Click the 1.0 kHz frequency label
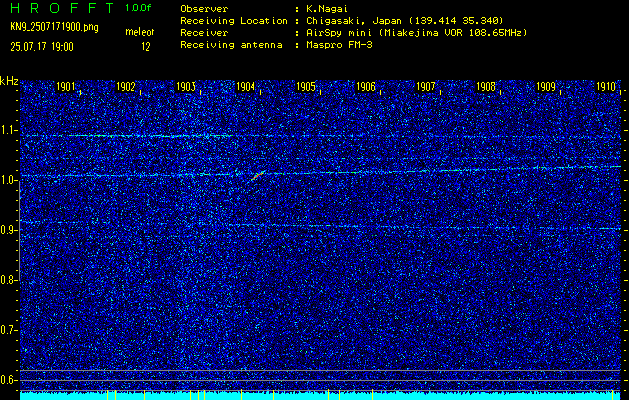629x400 pixels. click(x=8, y=181)
